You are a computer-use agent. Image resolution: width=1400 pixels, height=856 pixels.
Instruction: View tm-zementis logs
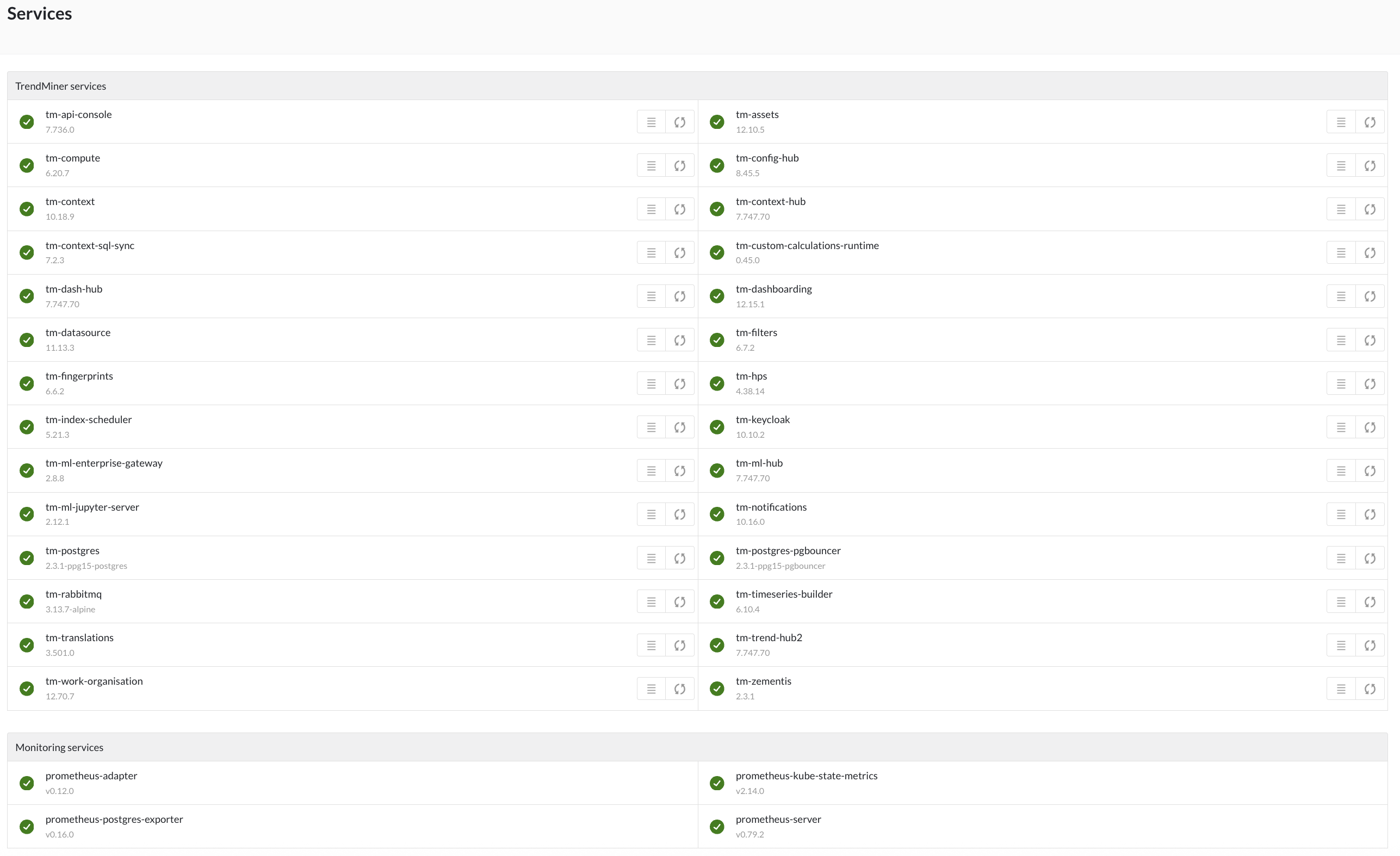pyautogui.click(x=1341, y=689)
